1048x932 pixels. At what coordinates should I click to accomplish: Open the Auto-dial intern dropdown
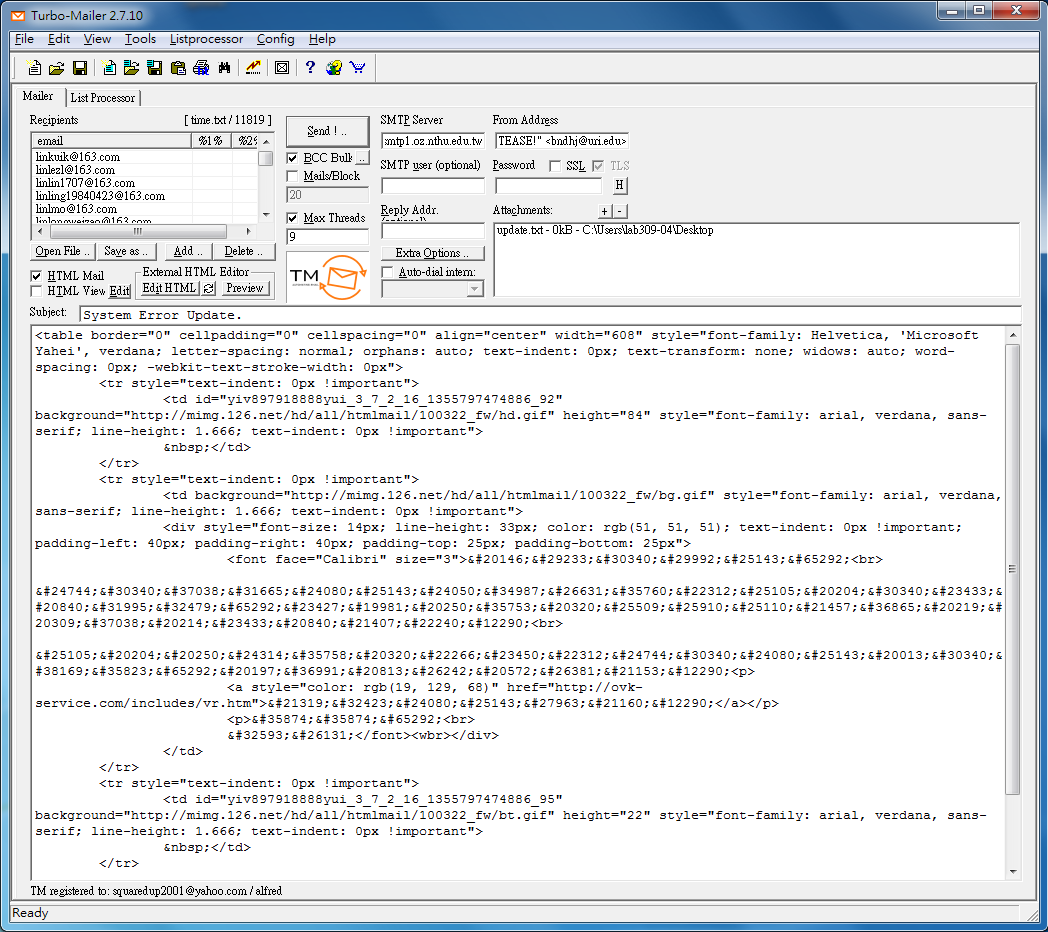click(x=475, y=289)
